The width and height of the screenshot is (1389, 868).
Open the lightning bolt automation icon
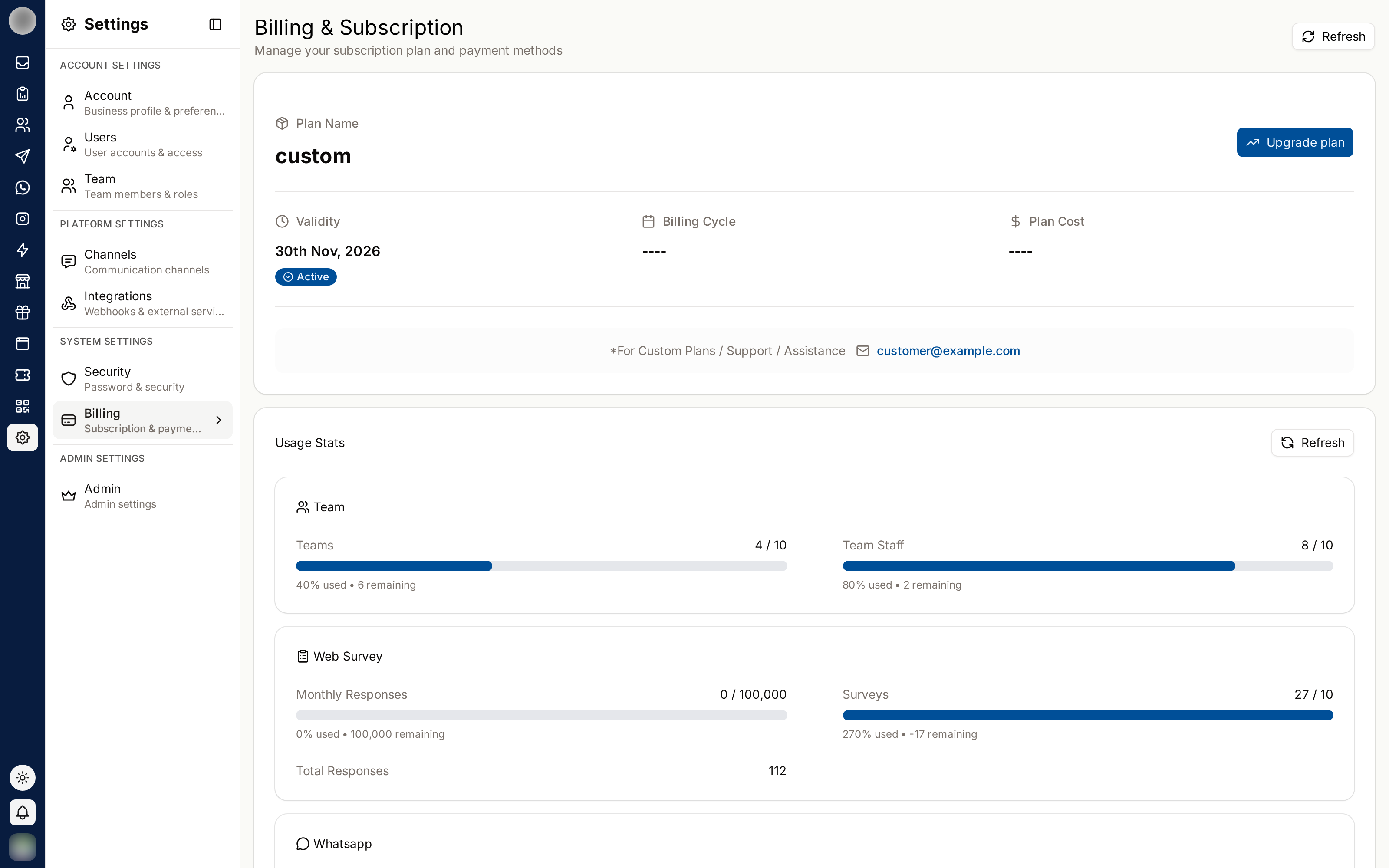point(23,250)
